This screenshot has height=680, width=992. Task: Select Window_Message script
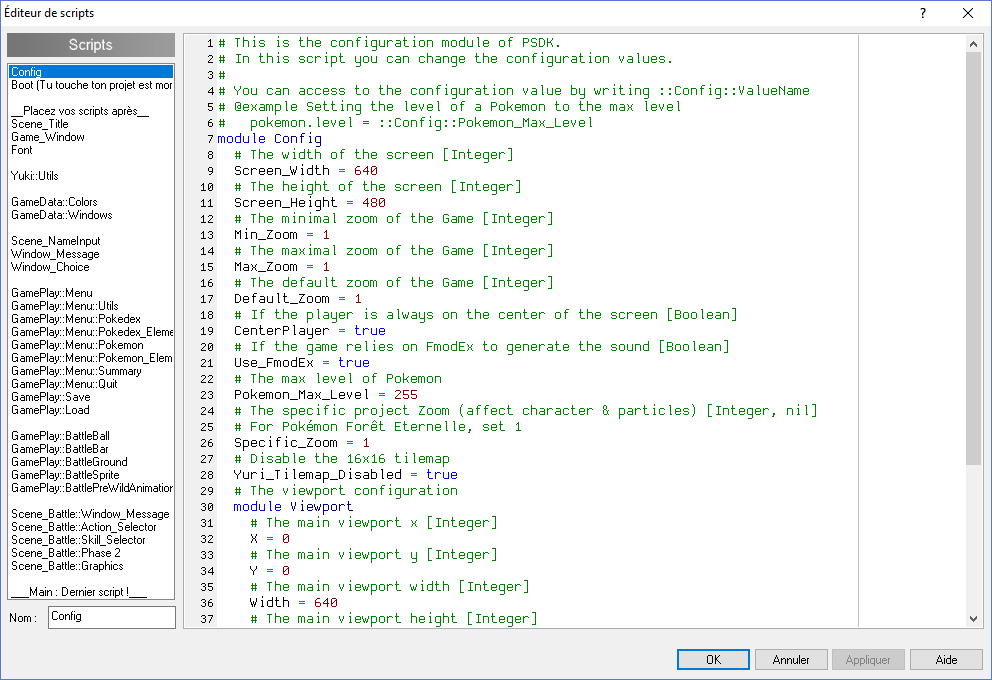click(x=91, y=254)
